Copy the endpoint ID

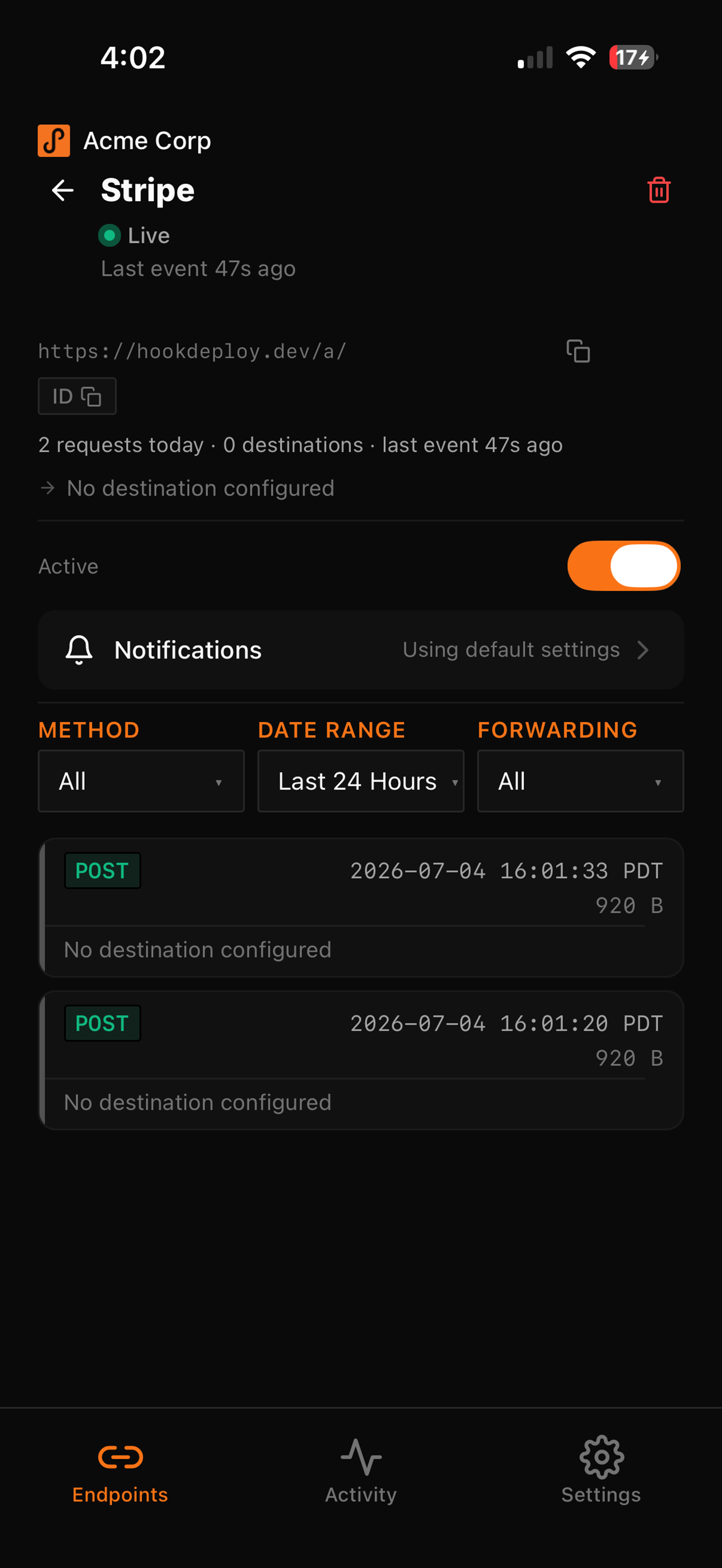pos(77,396)
